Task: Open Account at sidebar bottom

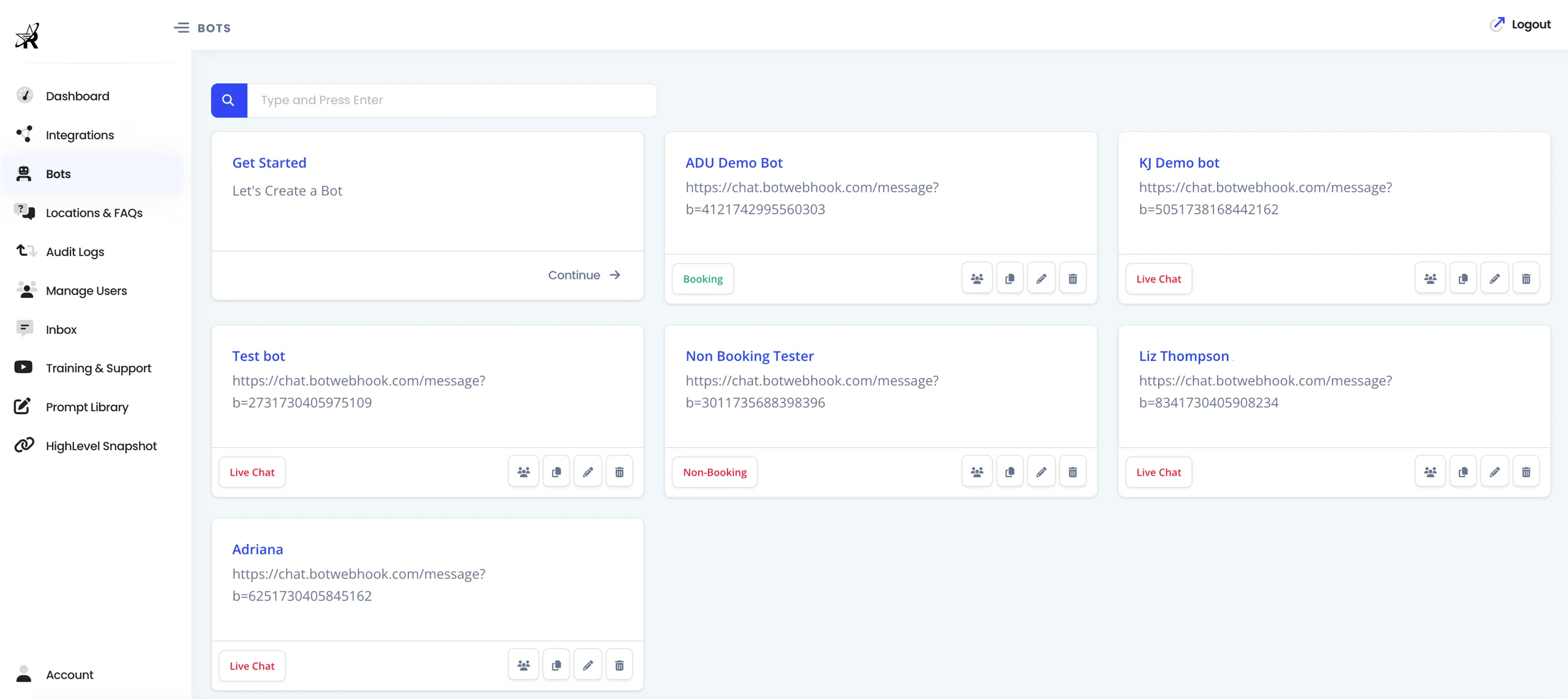Action: coord(92,674)
